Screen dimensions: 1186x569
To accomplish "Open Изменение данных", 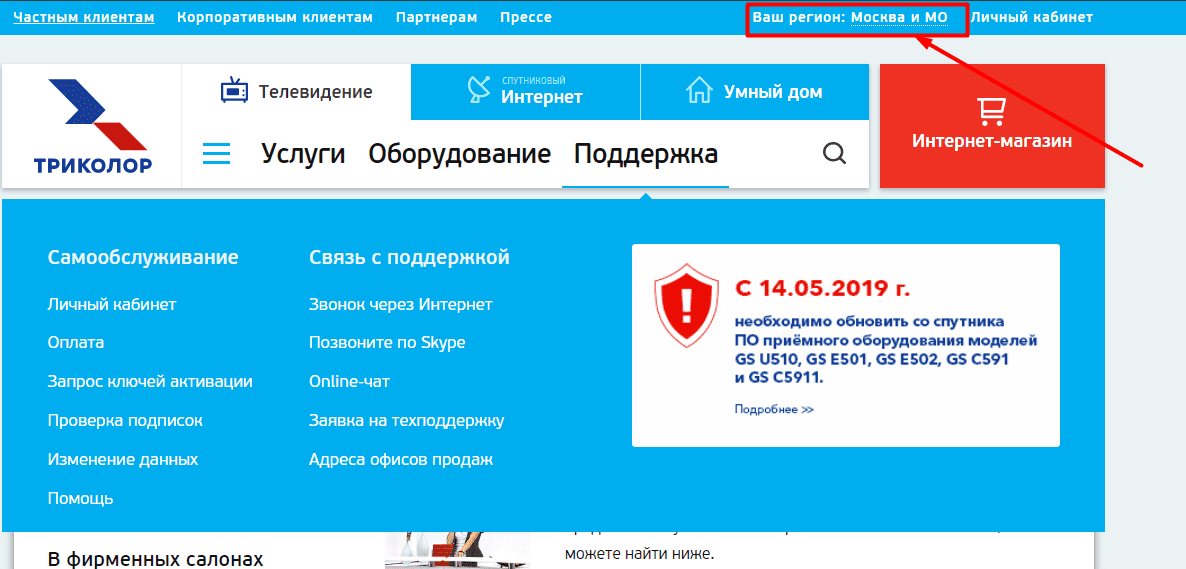I will pos(123,459).
